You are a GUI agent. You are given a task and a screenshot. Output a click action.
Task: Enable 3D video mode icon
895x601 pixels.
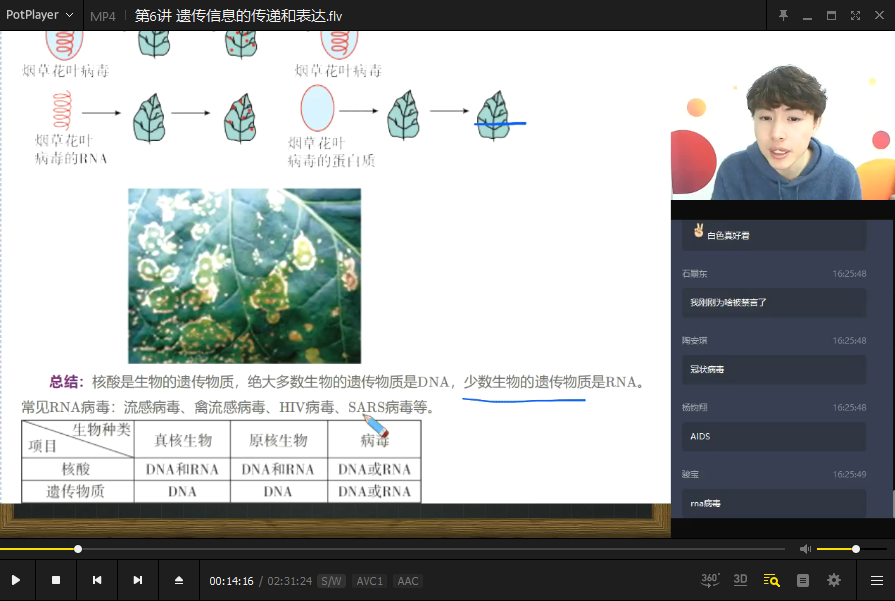[x=741, y=580]
